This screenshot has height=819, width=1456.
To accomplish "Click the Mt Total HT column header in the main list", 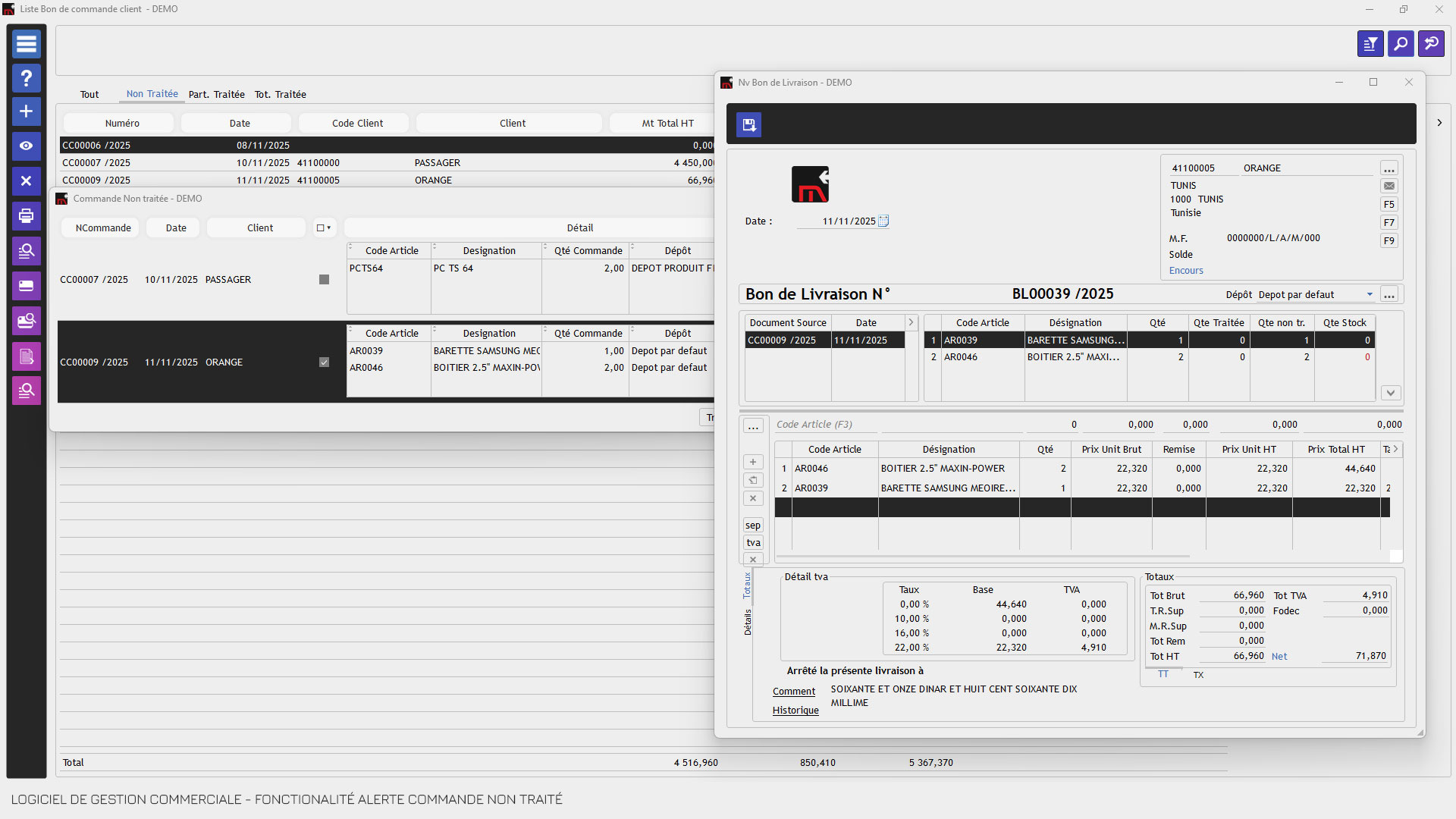I will coord(664,123).
